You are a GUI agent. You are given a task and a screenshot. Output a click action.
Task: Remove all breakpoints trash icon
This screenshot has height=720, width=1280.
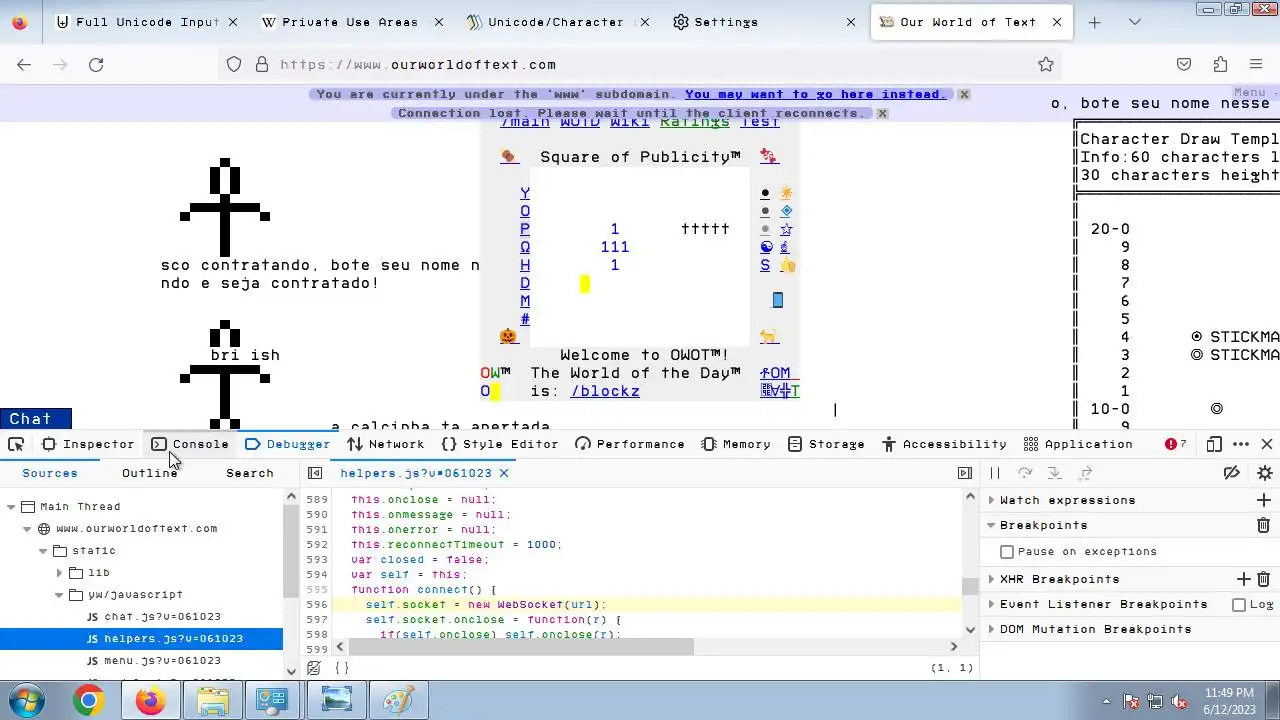pos(1263,525)
